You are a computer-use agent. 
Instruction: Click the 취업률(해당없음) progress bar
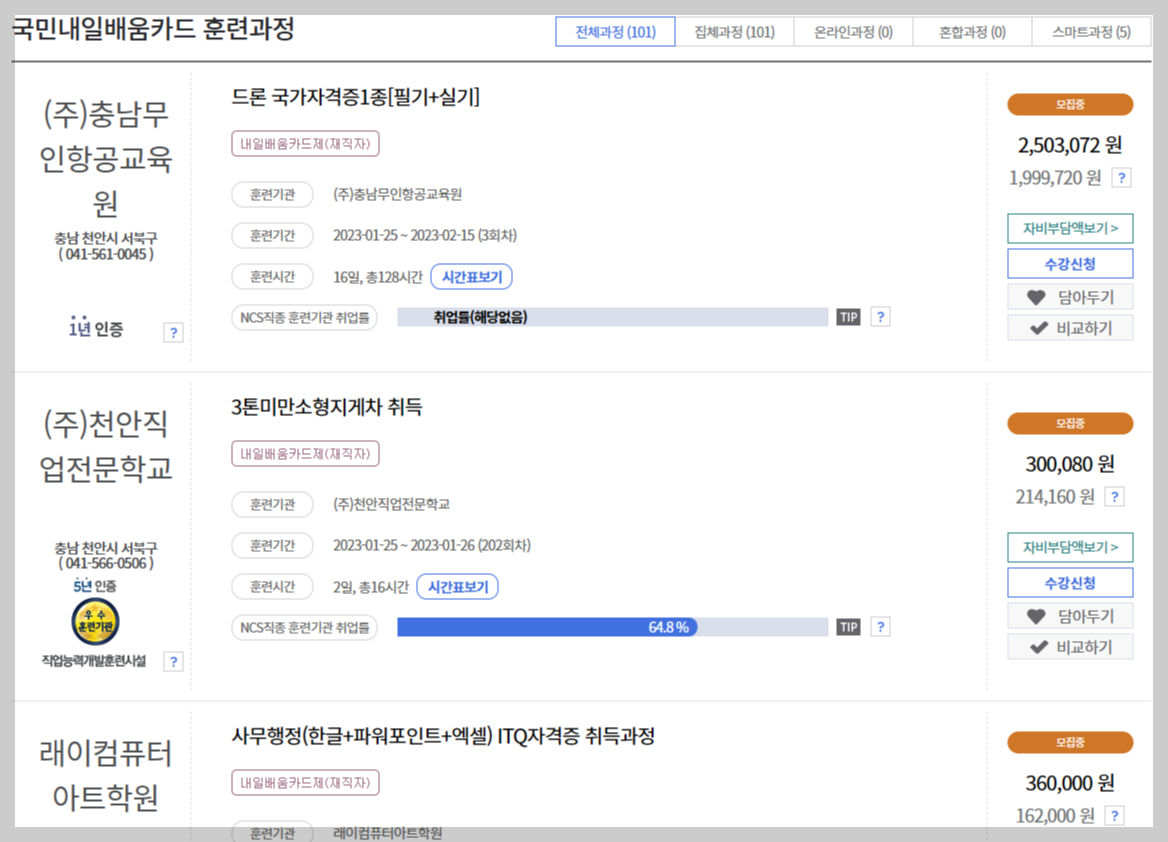[612, 317]
